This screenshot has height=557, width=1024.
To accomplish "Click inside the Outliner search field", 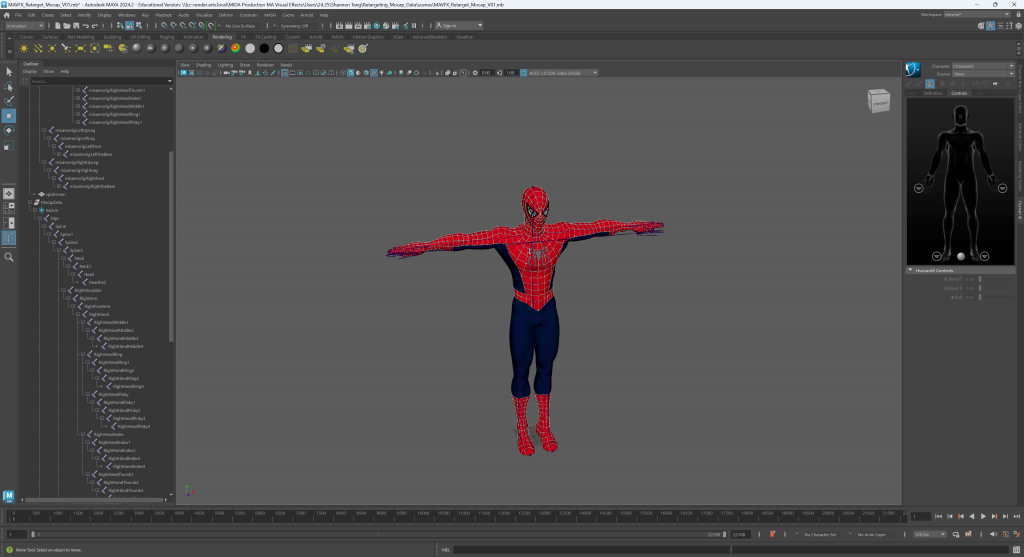I will (x=98, y=82).
